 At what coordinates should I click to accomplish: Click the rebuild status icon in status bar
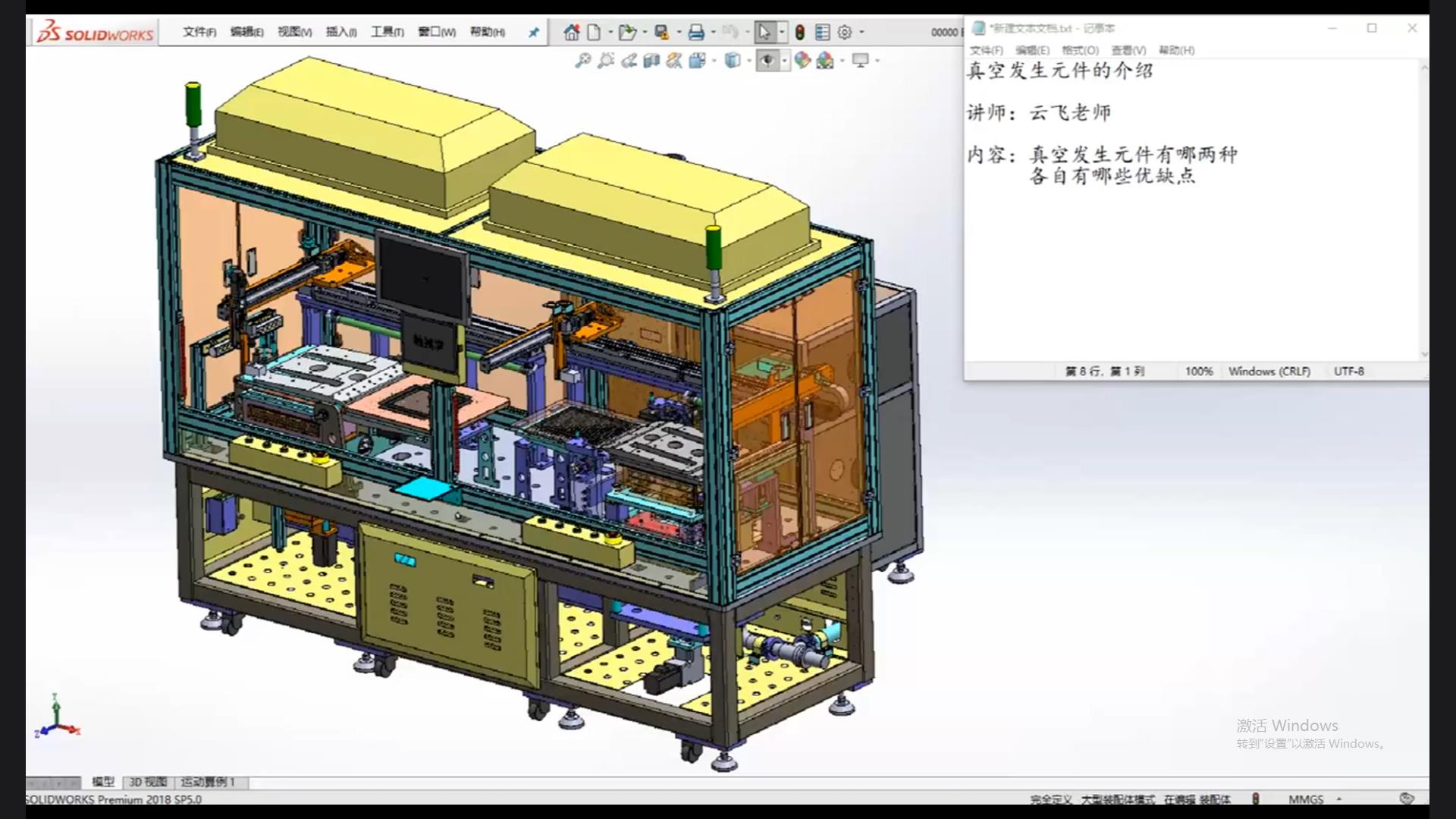coord(1256,799)
